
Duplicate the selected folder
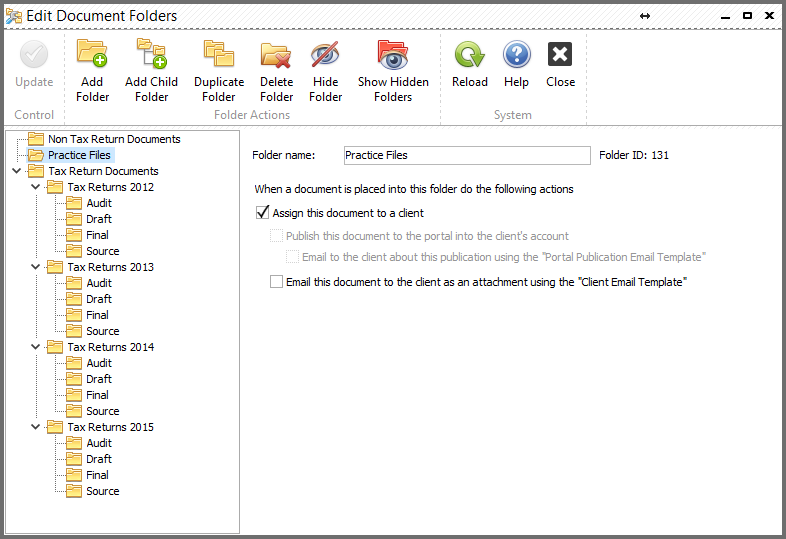click(219, 71)
